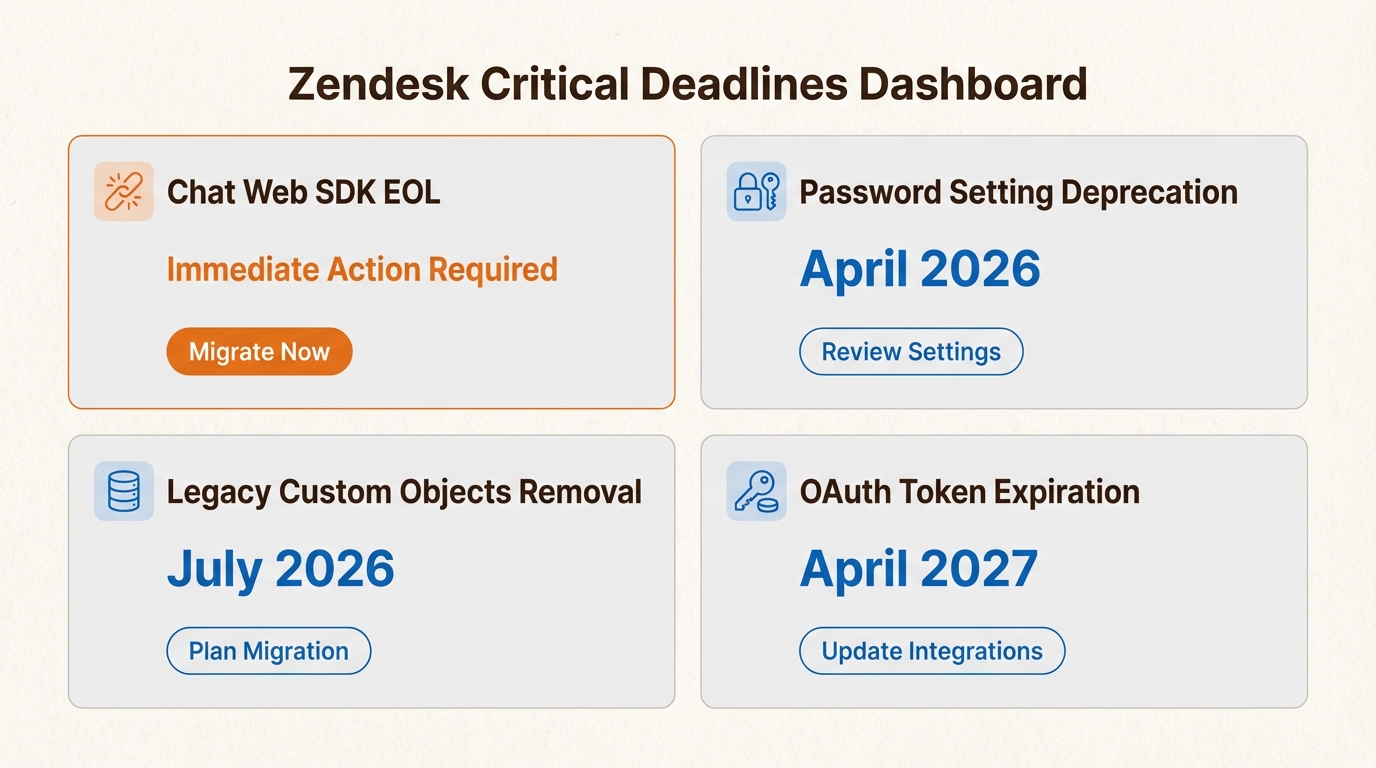
Task: Click the database icon for Legacy Custom Objects
Action: [x=124, y=491]
